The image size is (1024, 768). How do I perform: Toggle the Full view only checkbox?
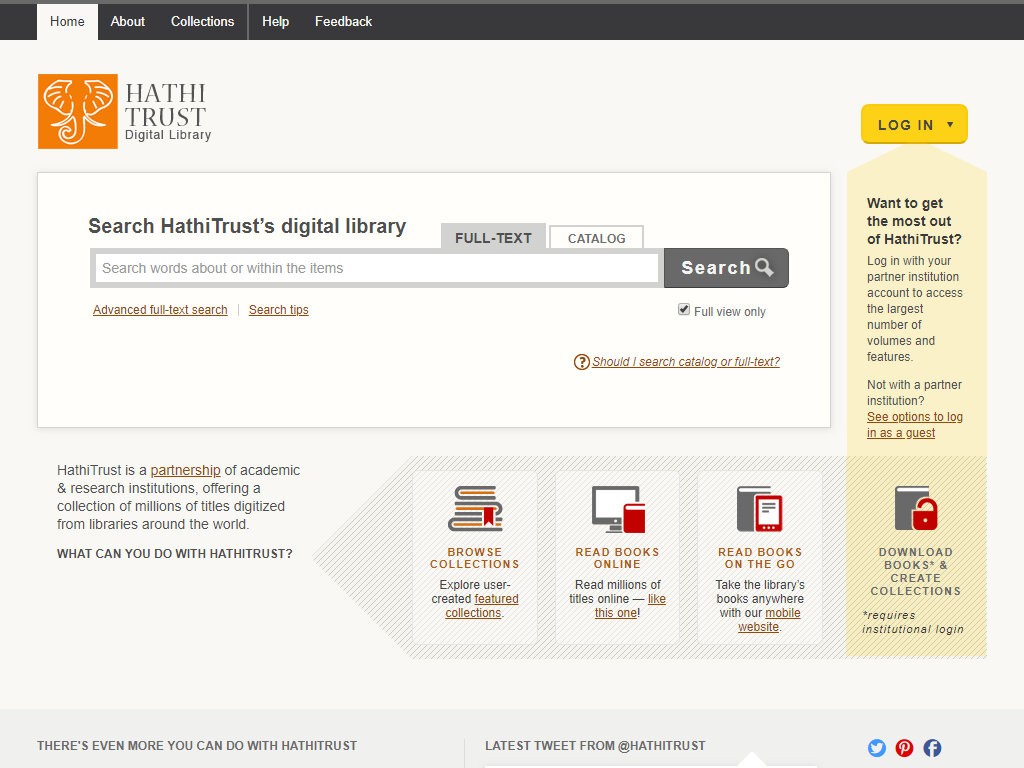pyautogui.click(x=684, y=310)
